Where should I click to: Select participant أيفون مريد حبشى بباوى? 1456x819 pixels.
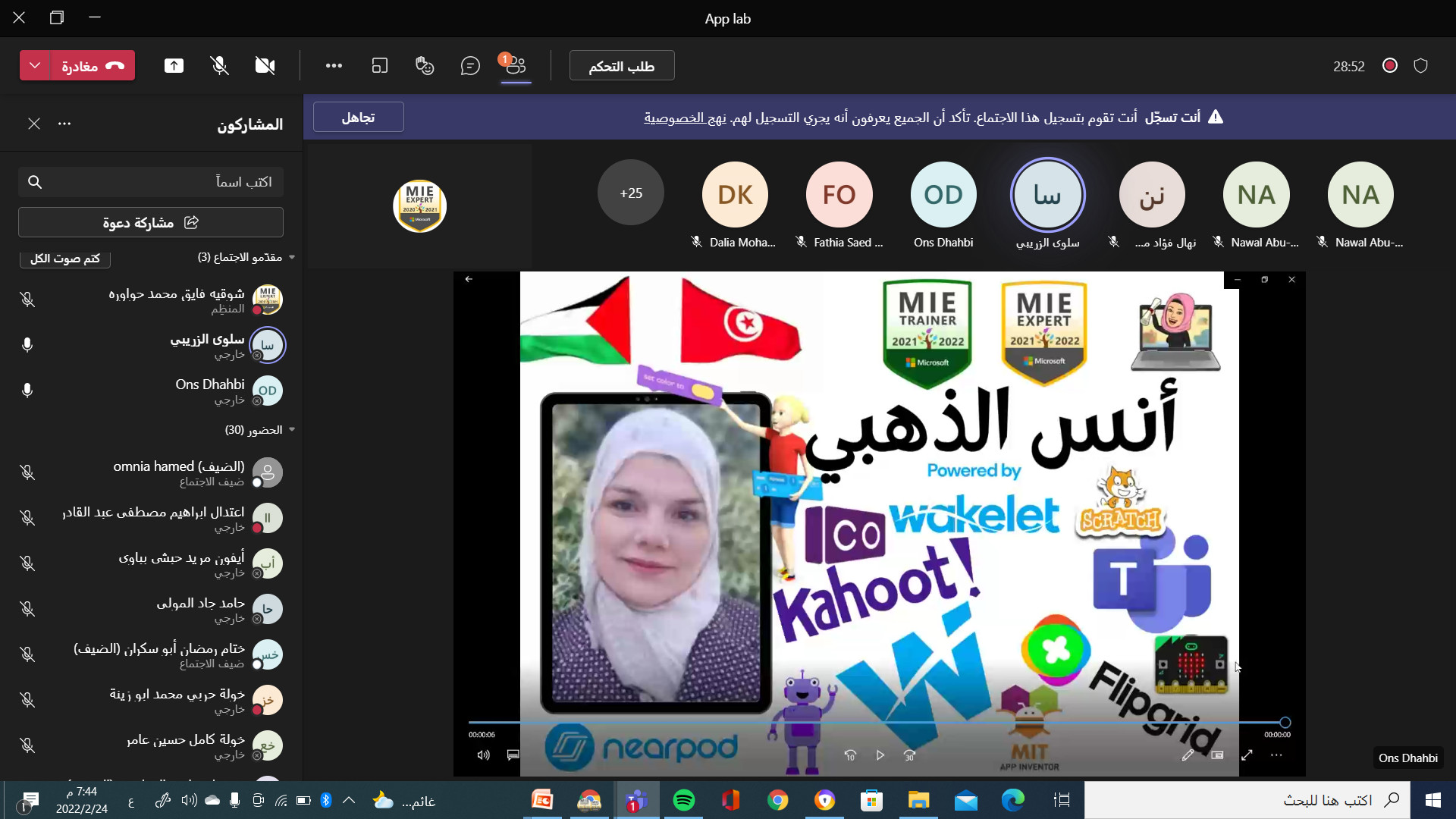point(152,564)
